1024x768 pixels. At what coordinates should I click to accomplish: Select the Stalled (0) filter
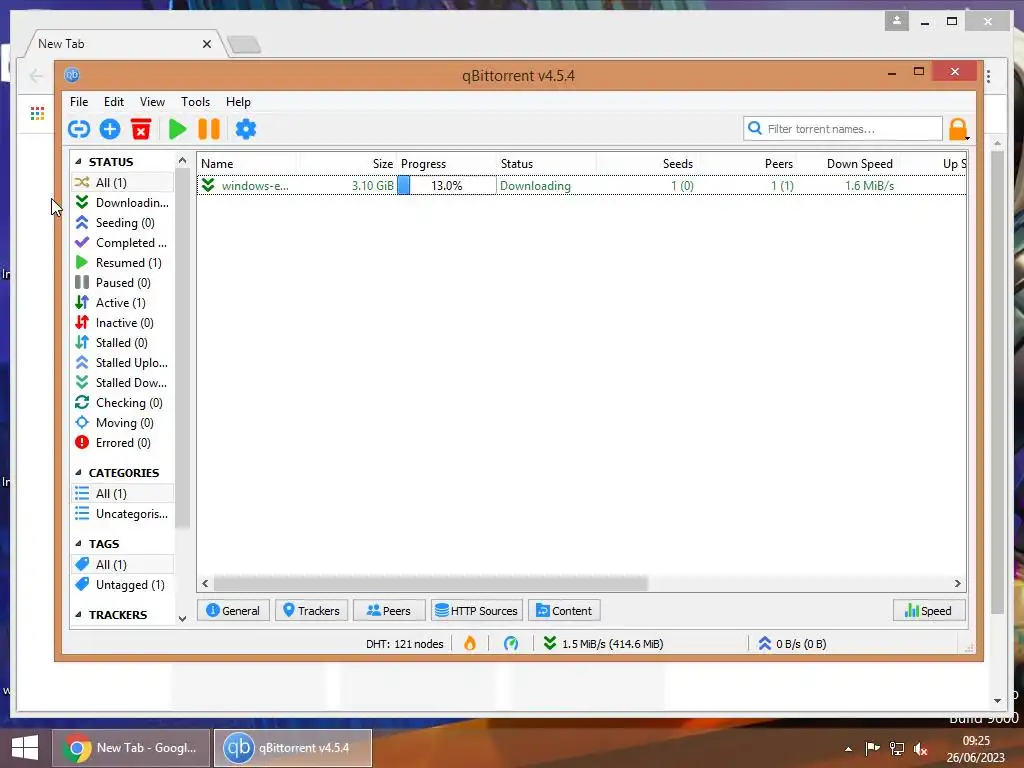pyautogui.click(x=122, y=343)
